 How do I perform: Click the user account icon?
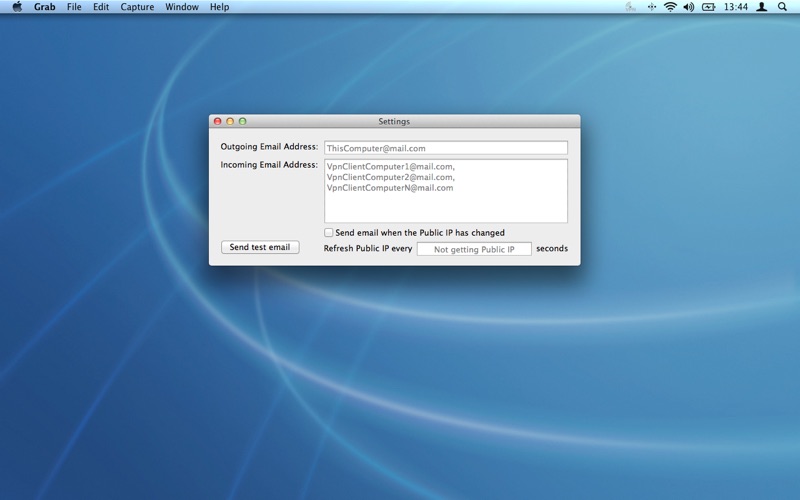761,7
